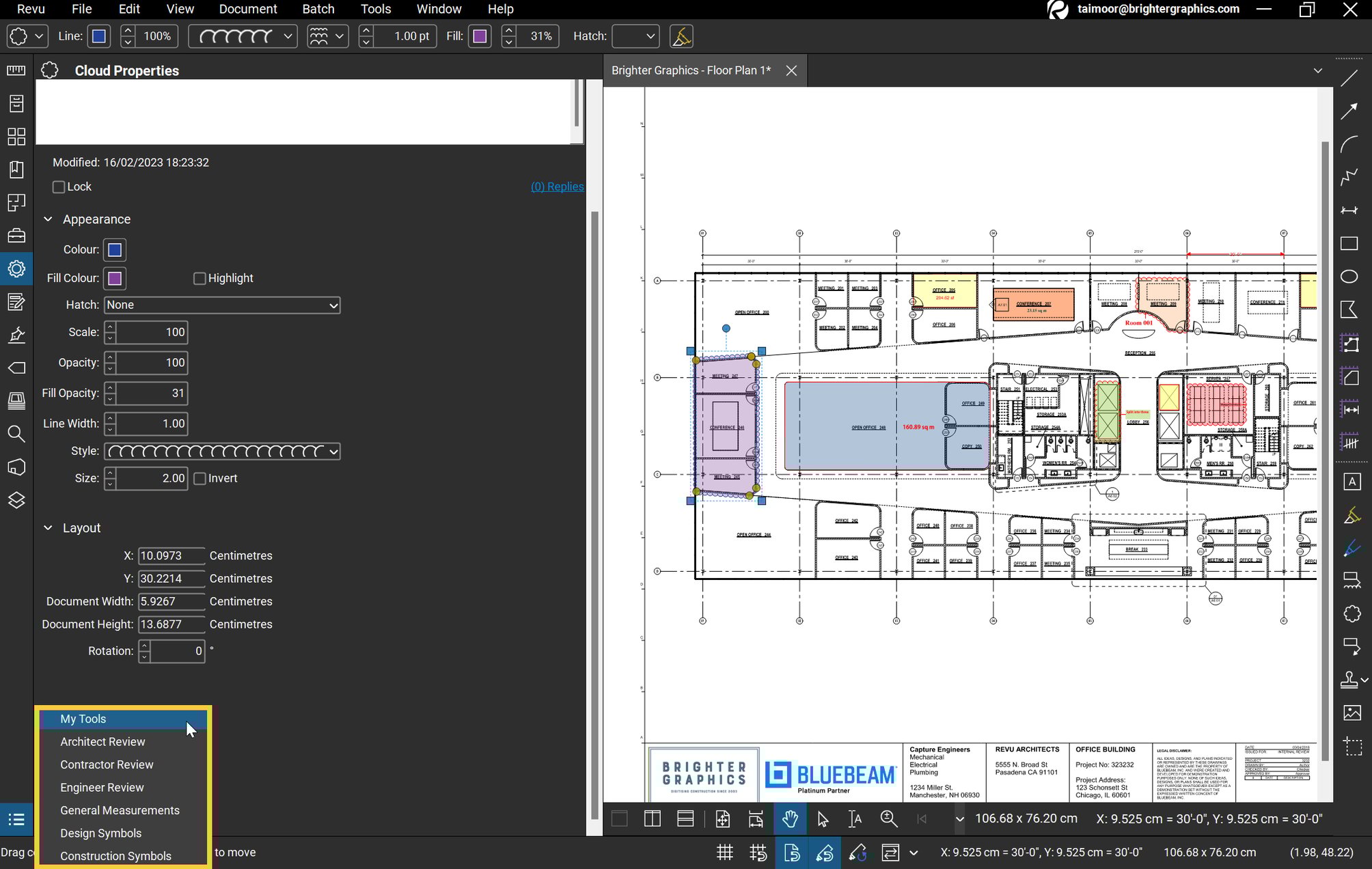Screen dimensions: 1372x869
Task: Select the Text Box tool on right toolbar
Action: 1352,481
